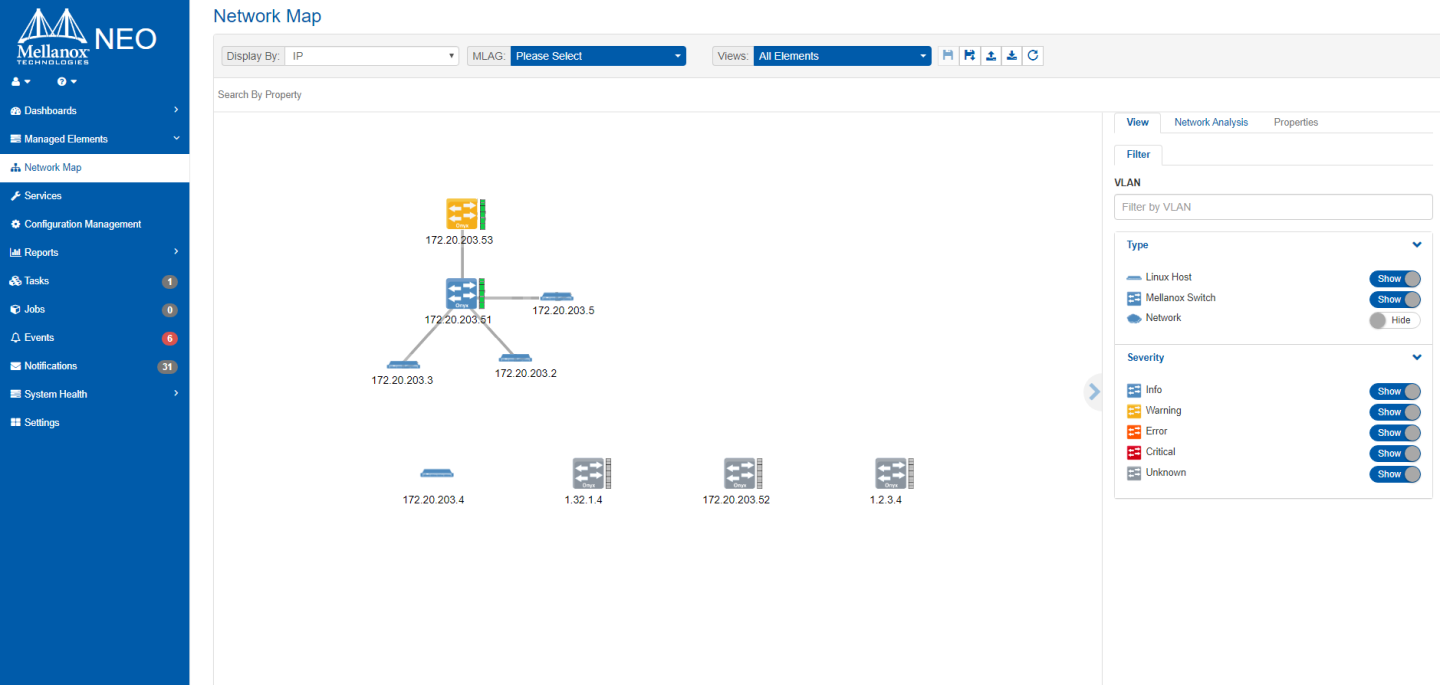Image resolution: width=1440 pixels, height=685 pixels.
Task: Open the help question mark menu
Action: (x=67, y=81)
